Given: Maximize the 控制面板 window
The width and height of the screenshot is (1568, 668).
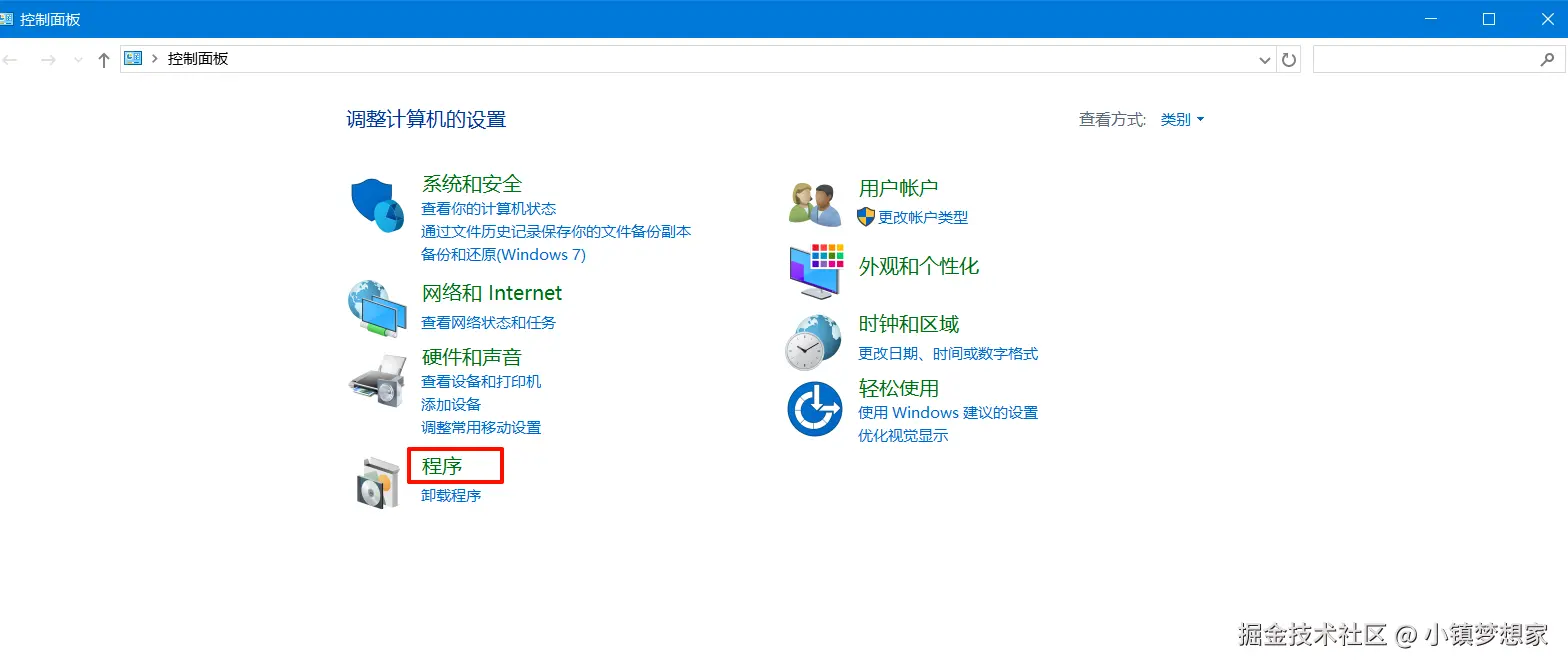Looking at the screenshot, I should coord(1489,19).
